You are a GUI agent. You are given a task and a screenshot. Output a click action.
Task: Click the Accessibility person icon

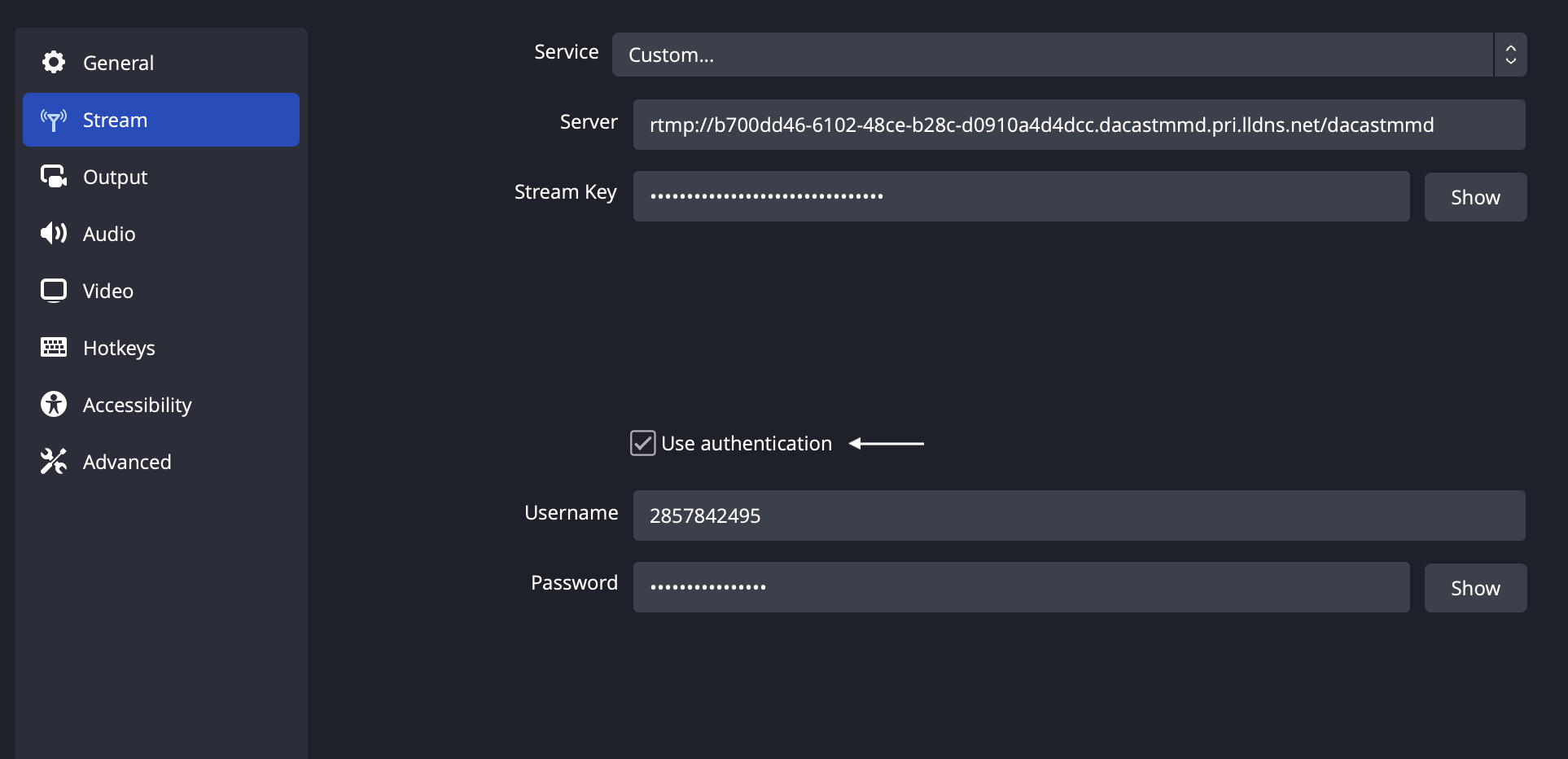pos(54,404)
